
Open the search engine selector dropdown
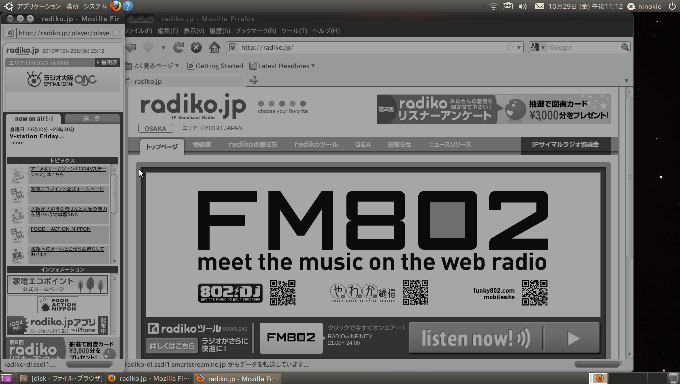tap(538, 47)
